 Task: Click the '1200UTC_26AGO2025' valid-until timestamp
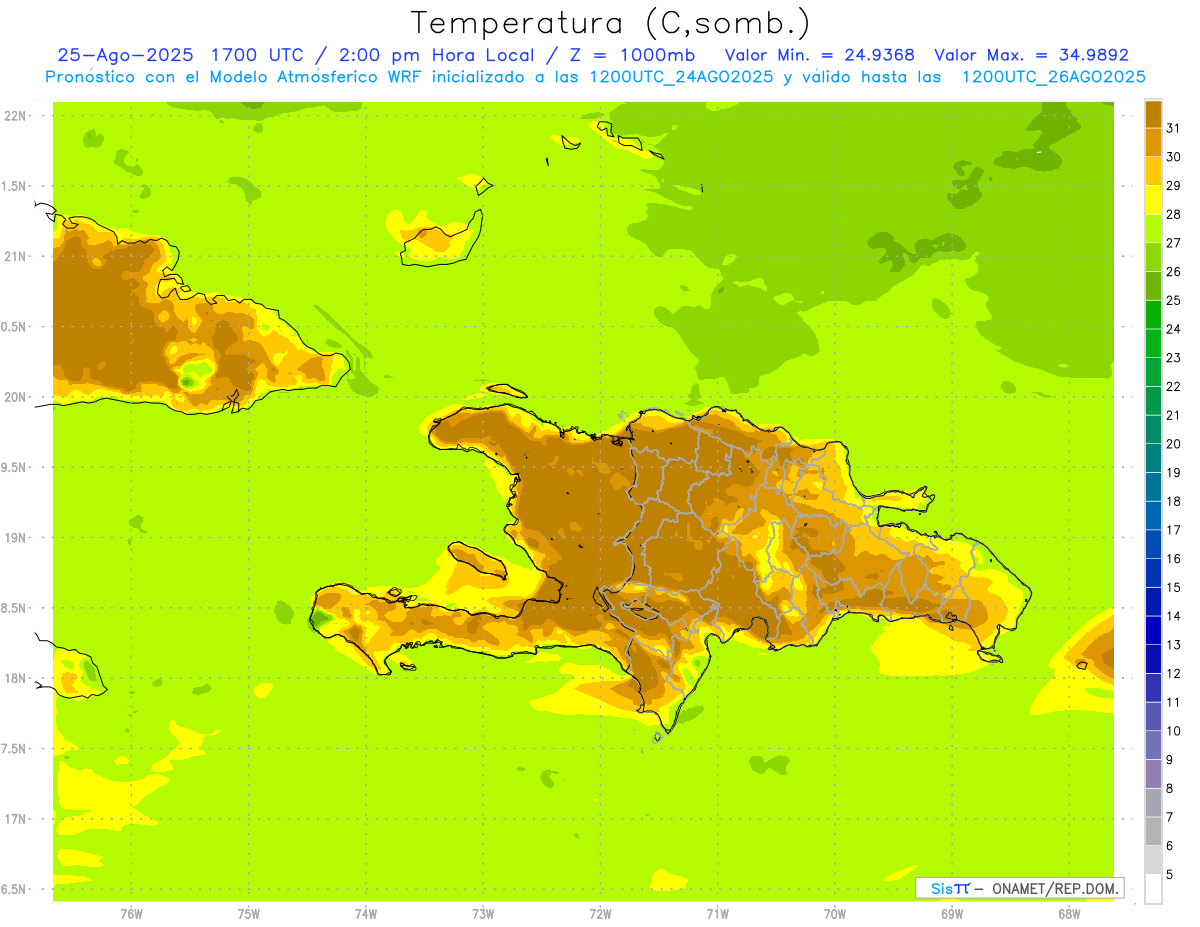pyautogui.click(x=1053, y=77)
